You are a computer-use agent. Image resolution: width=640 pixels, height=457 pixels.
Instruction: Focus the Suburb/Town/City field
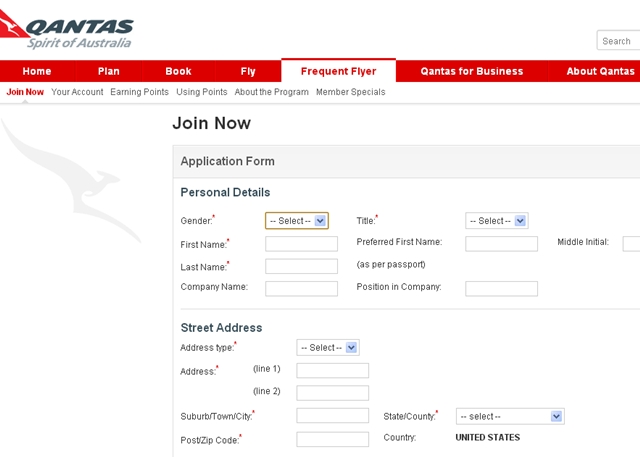point(333,415)
